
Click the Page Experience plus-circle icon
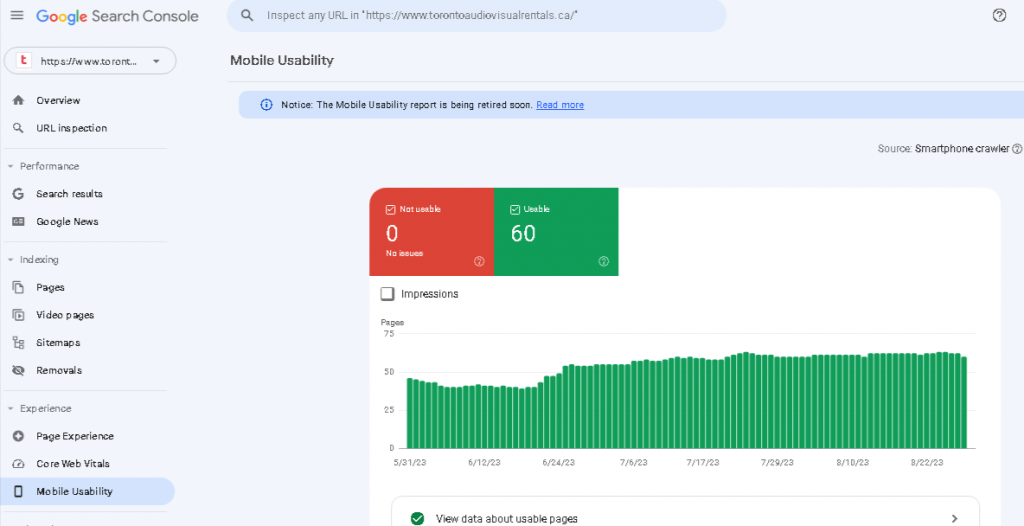click(18, 436)
